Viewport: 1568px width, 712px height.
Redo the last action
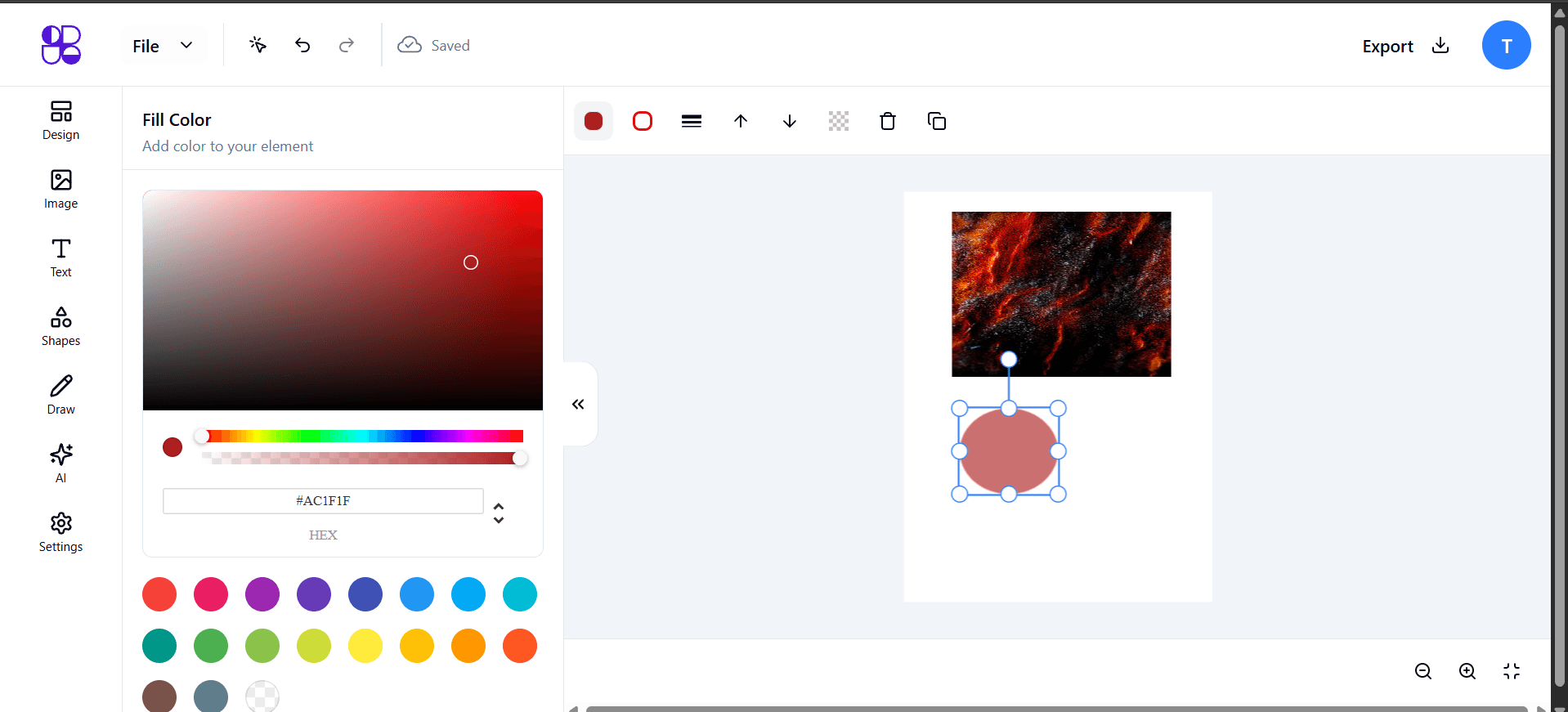tap(347, 45)
